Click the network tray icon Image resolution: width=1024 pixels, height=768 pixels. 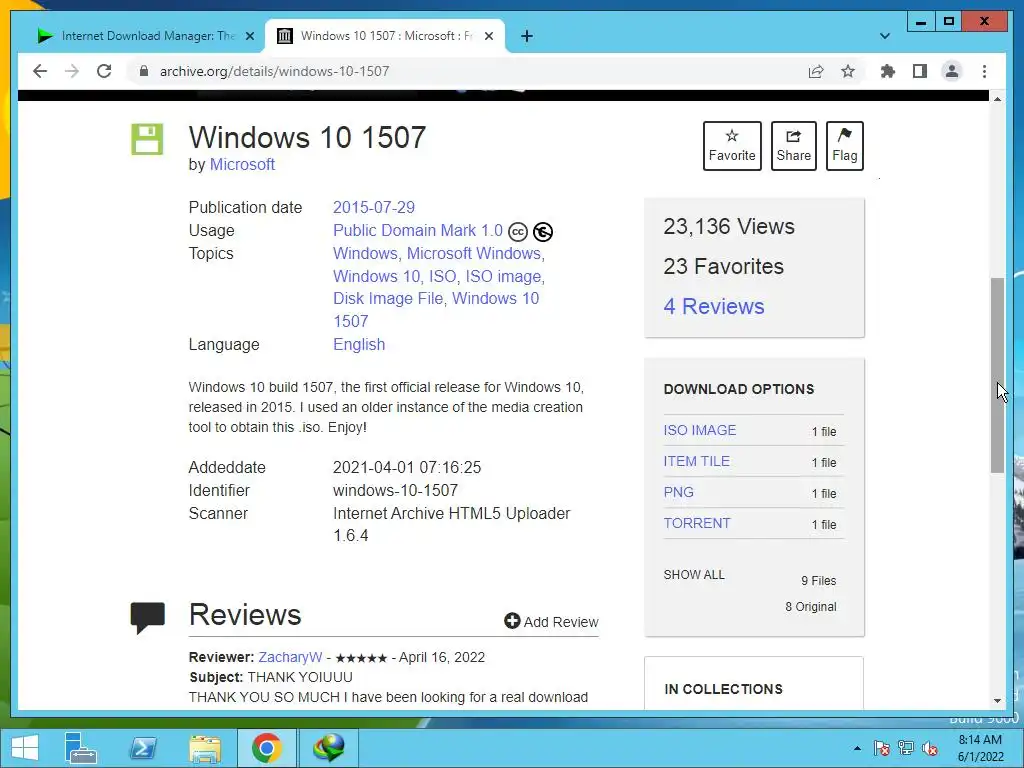[906, 748]
